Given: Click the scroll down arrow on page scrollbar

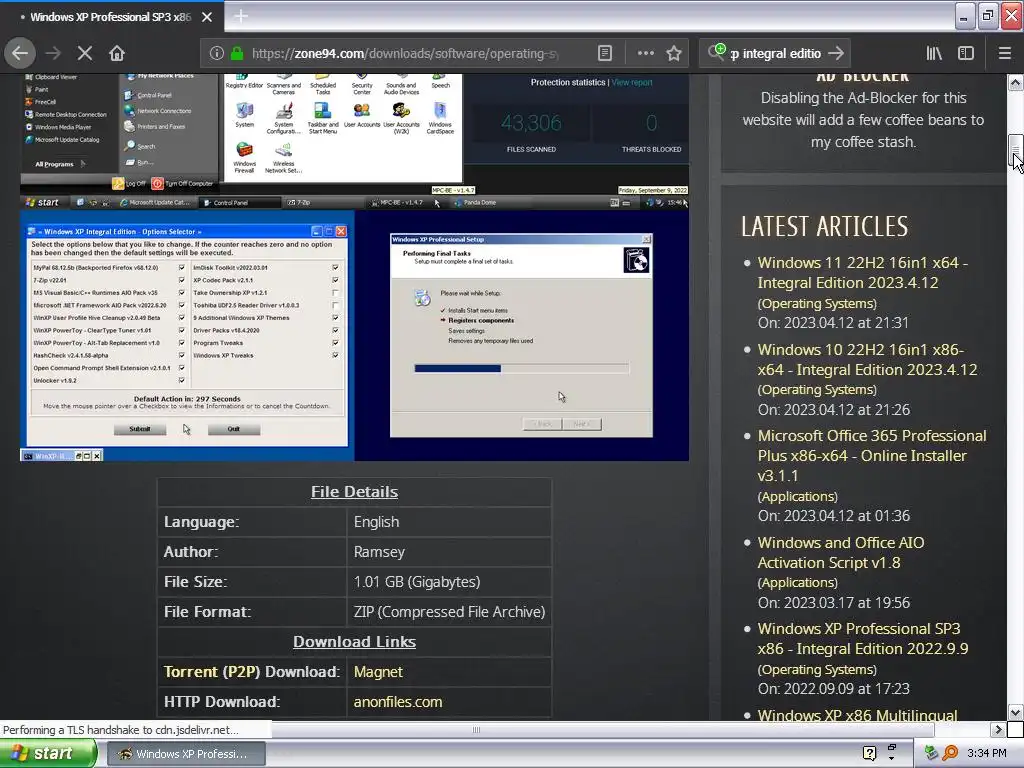Looking at the screenshot, I should click(x=1015, y=712).
